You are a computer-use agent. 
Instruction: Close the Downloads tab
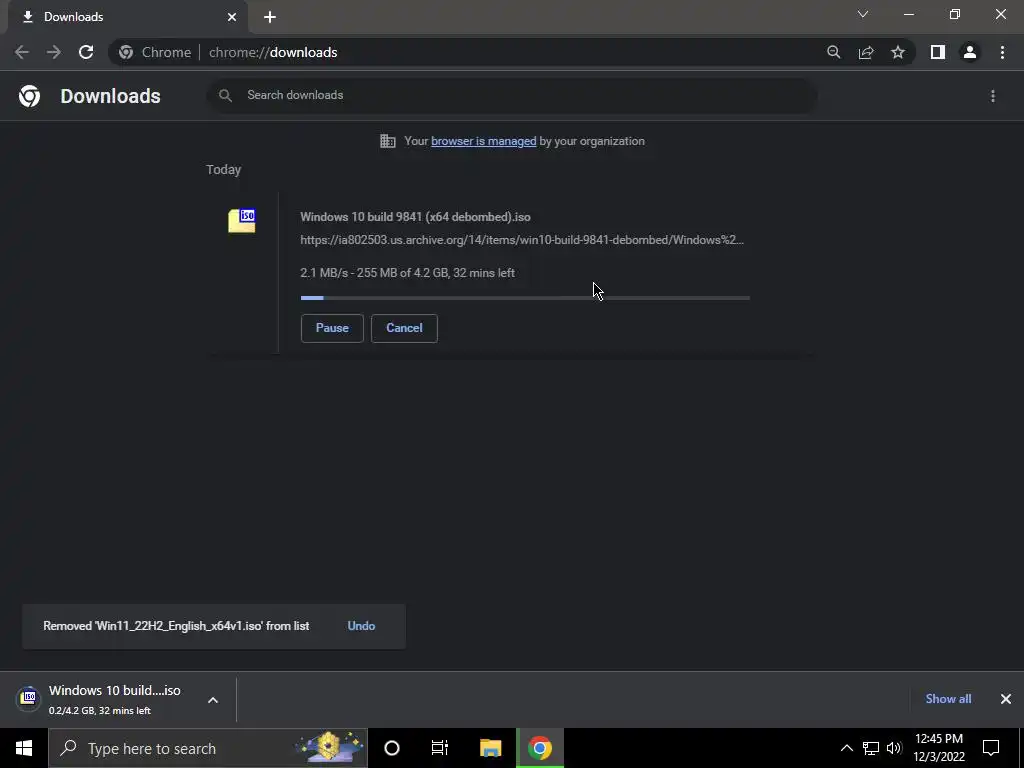[x=232, y=17]
